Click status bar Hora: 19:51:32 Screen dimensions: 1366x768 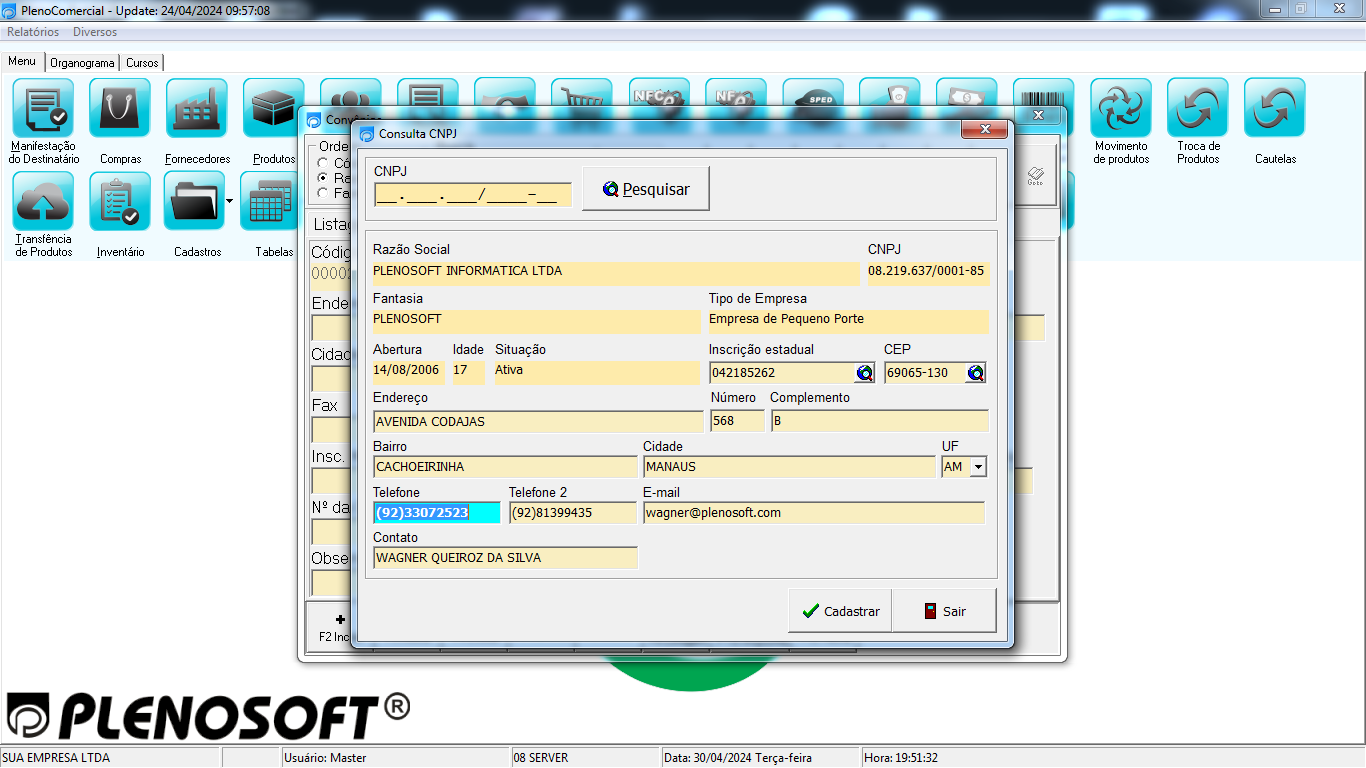[901, 758]
